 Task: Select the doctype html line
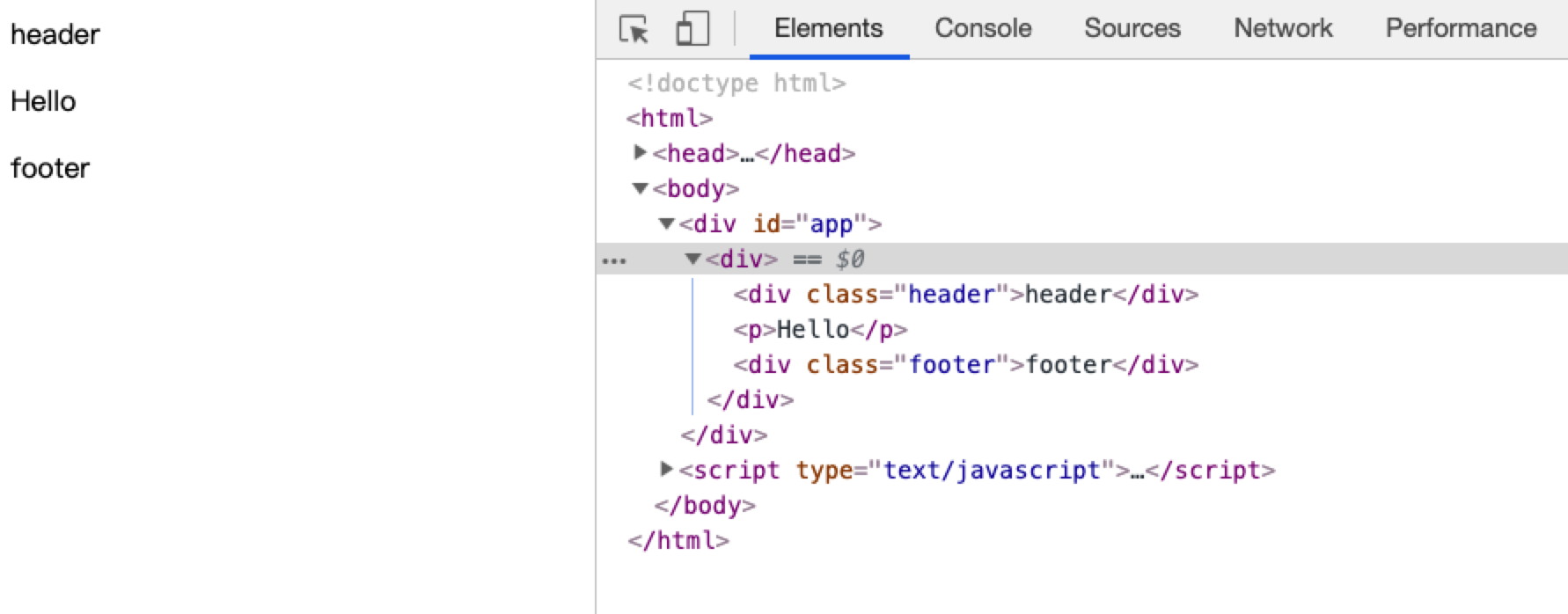736,83
